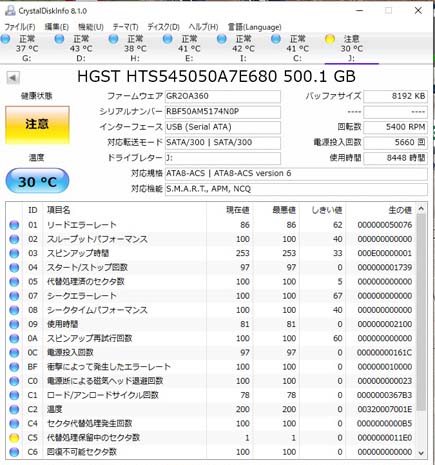The height and width of the screenshot is (465, 435).
Task: Click the status icon for row 05 代替処理済のセクタ数
Action: [x=14, y=282]
